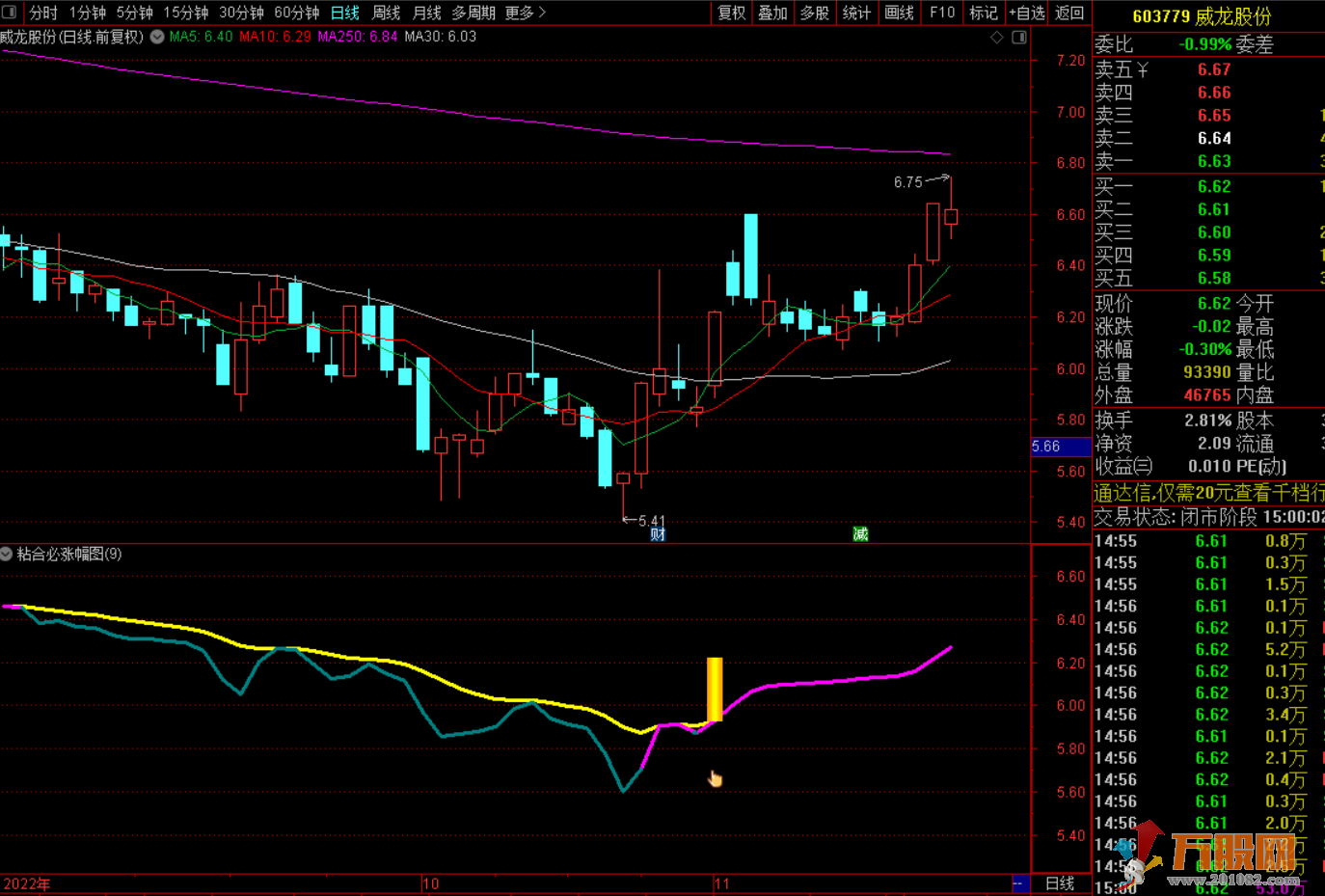Open the 通达信 20元 promo link
1325x896 pixels.
[1209, 493]
